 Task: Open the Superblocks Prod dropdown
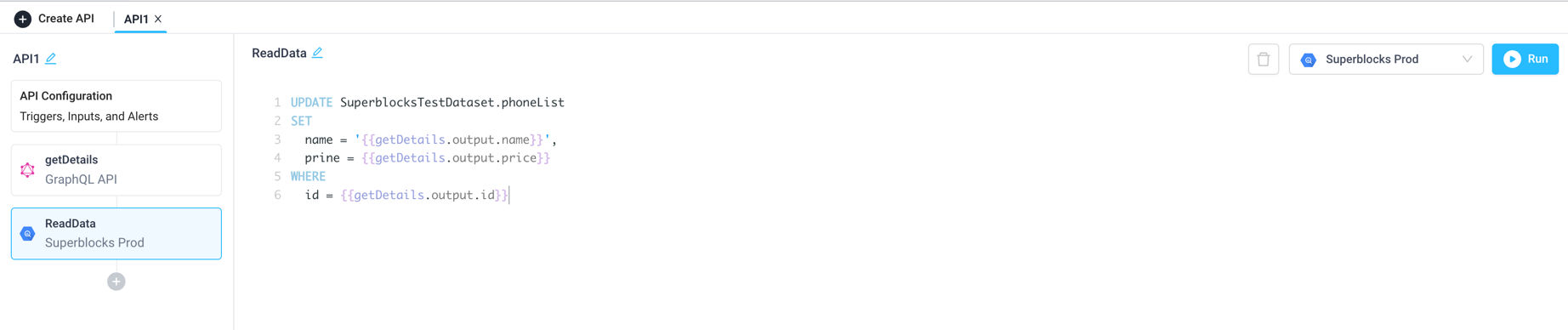point(1386,60)
